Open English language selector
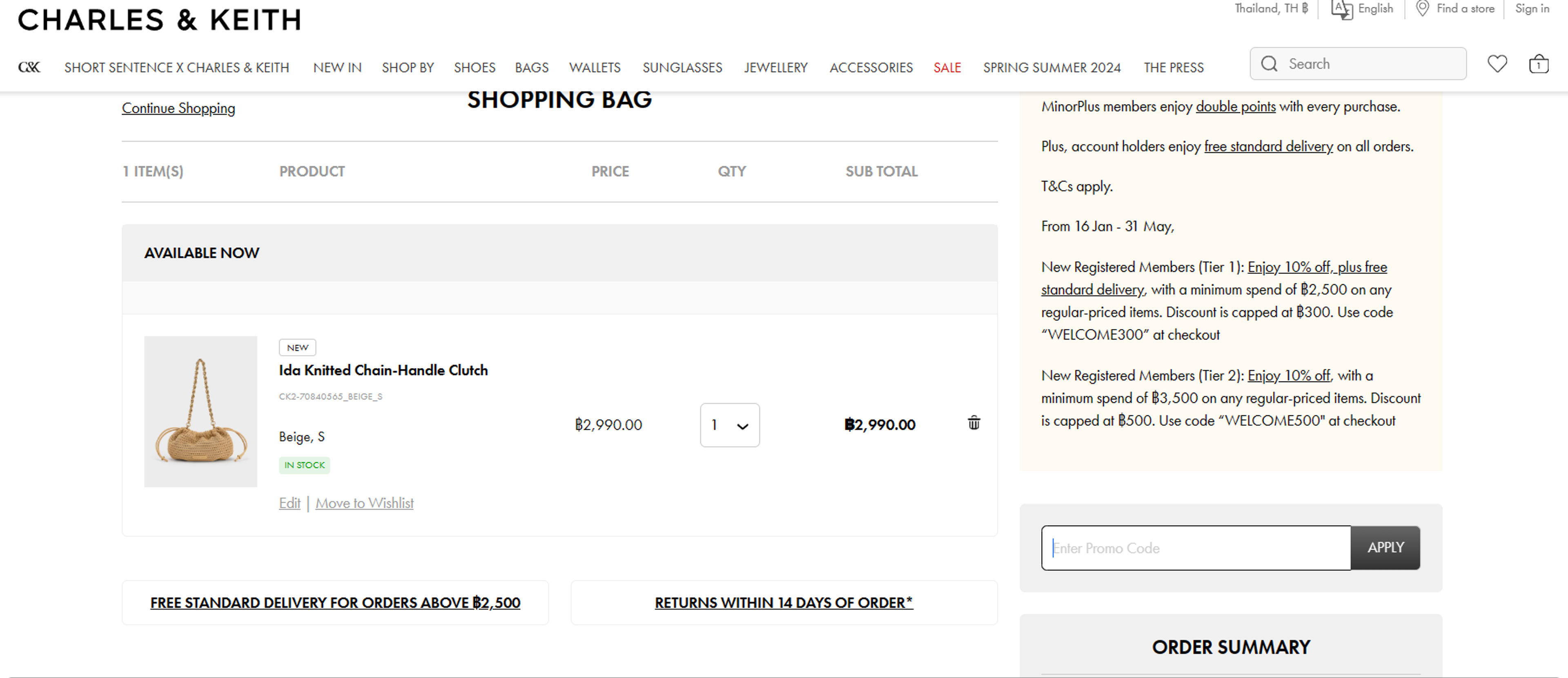1568x678 pixels. pyautogui.click(x=1375, y=9)
